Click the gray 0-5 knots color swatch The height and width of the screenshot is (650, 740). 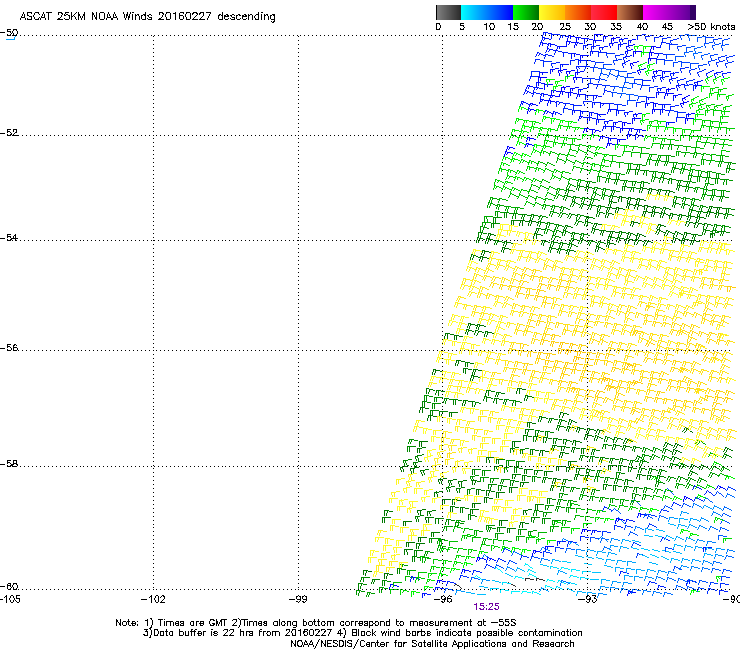[448, 12]
